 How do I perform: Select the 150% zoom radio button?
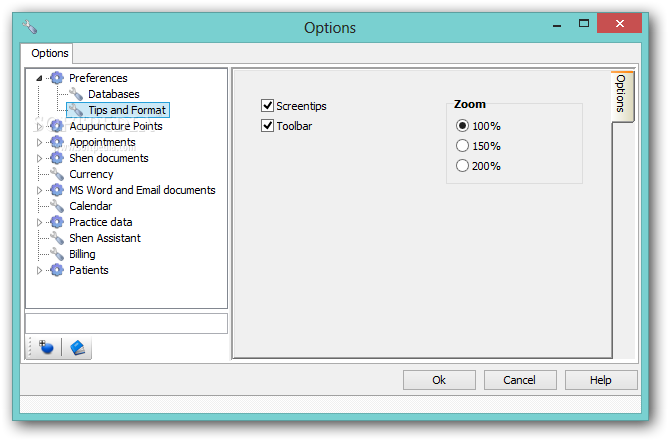tap(462, 146)
